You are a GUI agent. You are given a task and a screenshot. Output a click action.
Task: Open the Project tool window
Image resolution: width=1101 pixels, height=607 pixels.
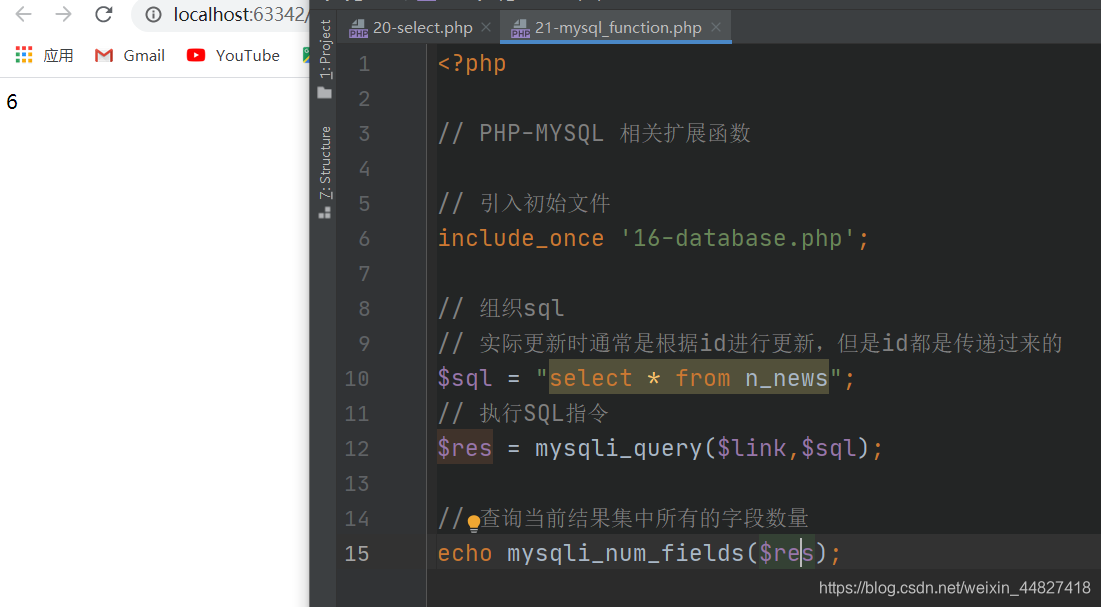pos(324,58)
